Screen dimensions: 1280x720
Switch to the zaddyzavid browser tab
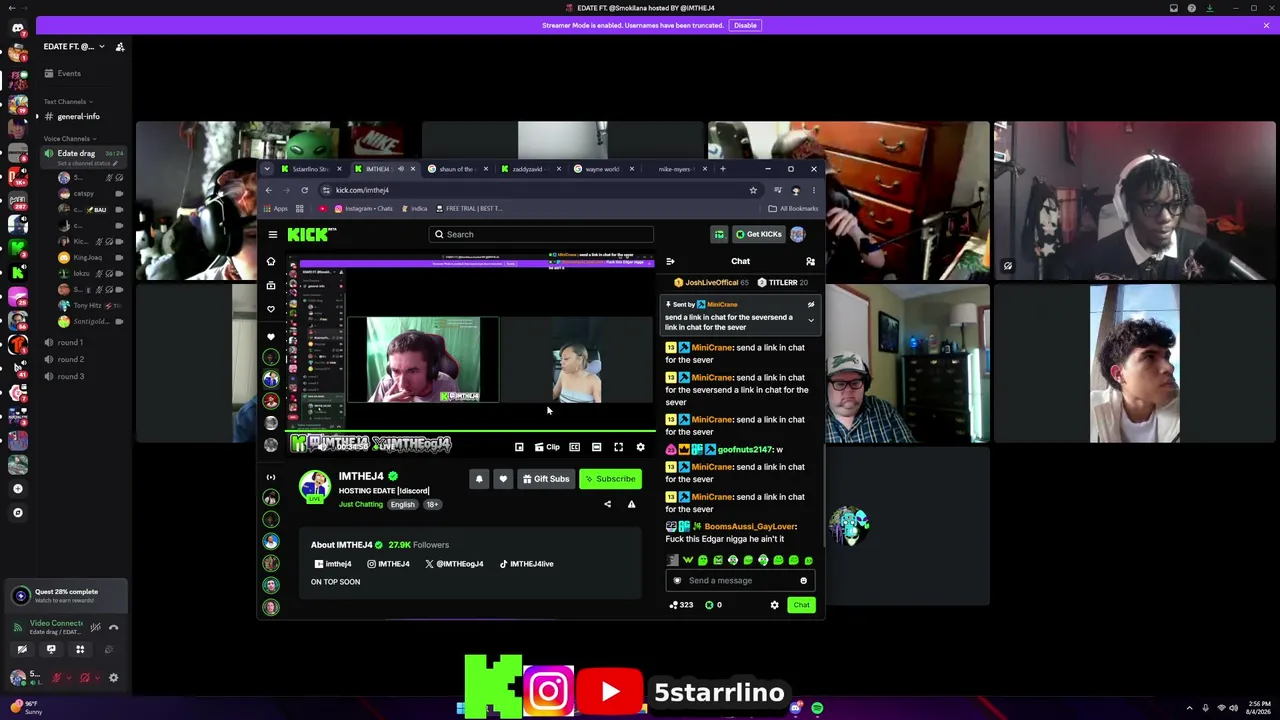(x=531, y=169)
